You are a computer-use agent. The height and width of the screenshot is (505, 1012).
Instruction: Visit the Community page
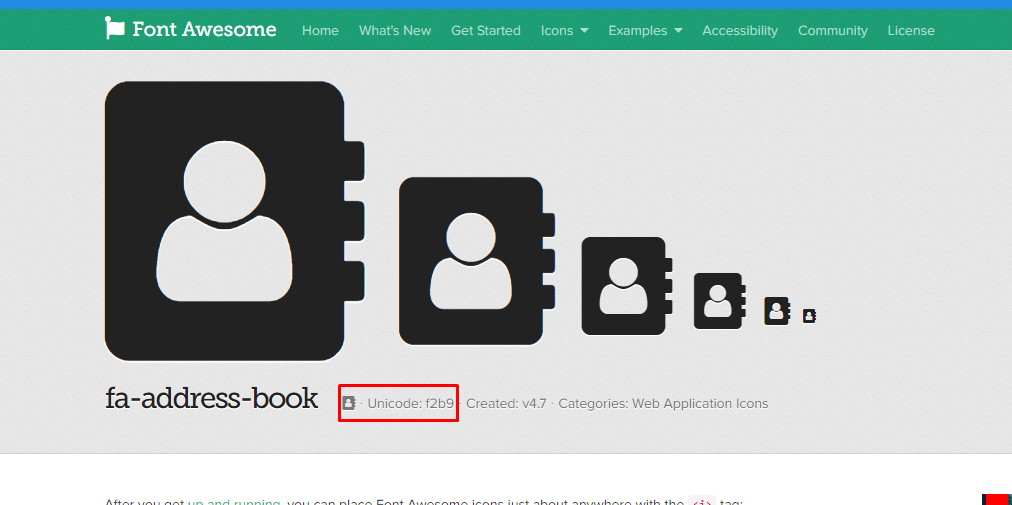832,30
